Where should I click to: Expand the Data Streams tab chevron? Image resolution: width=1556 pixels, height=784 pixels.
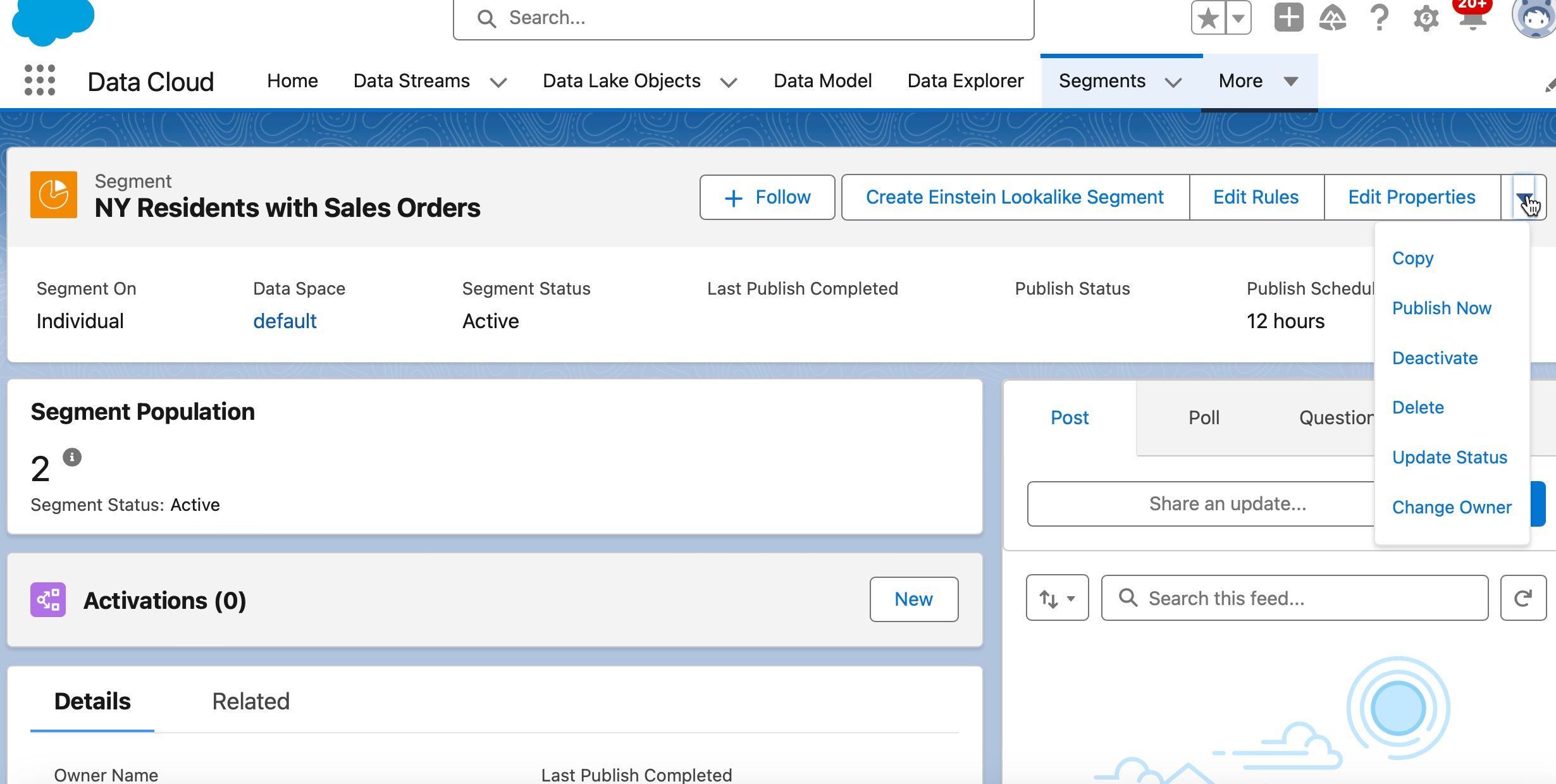[498, 82]
